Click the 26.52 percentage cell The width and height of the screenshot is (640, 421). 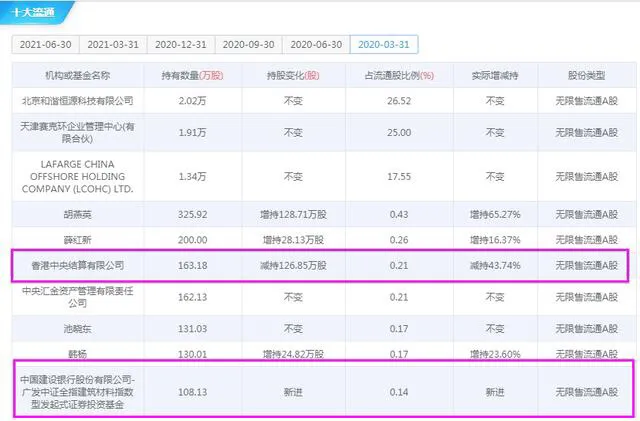click(x=399, y=100)
